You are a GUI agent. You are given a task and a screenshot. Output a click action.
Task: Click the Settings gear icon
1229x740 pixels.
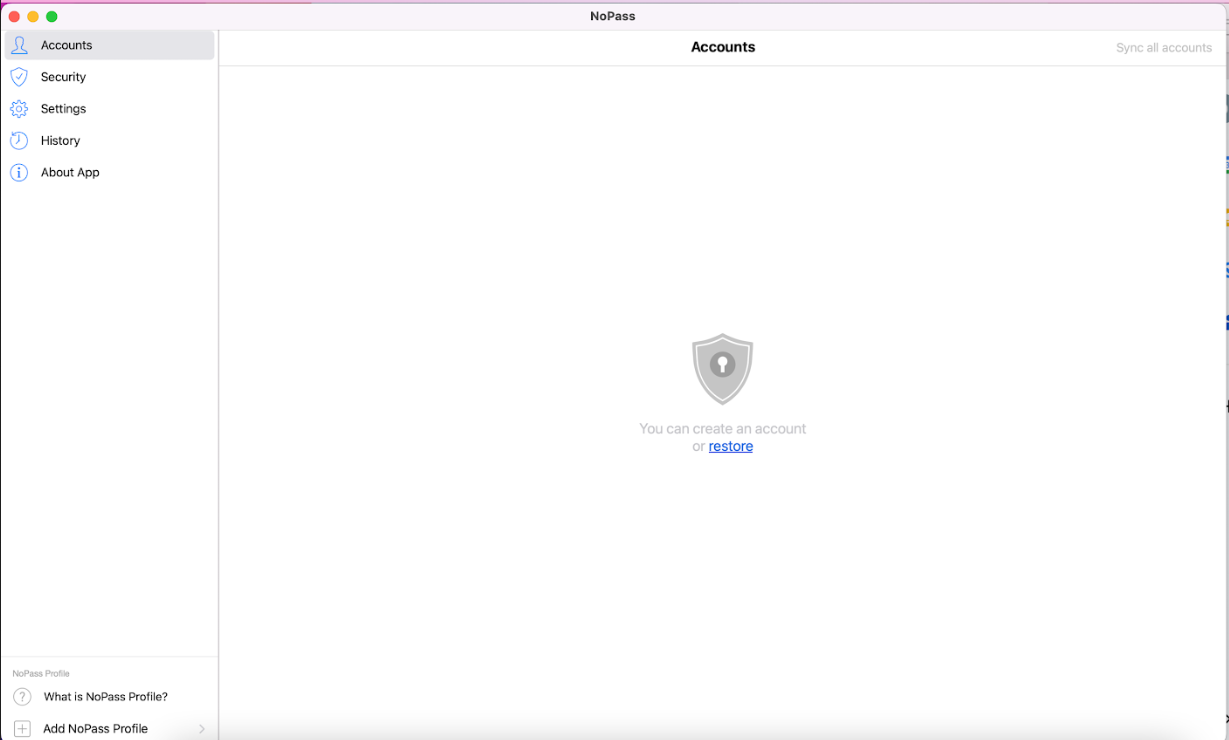click(x=19, y=109)
